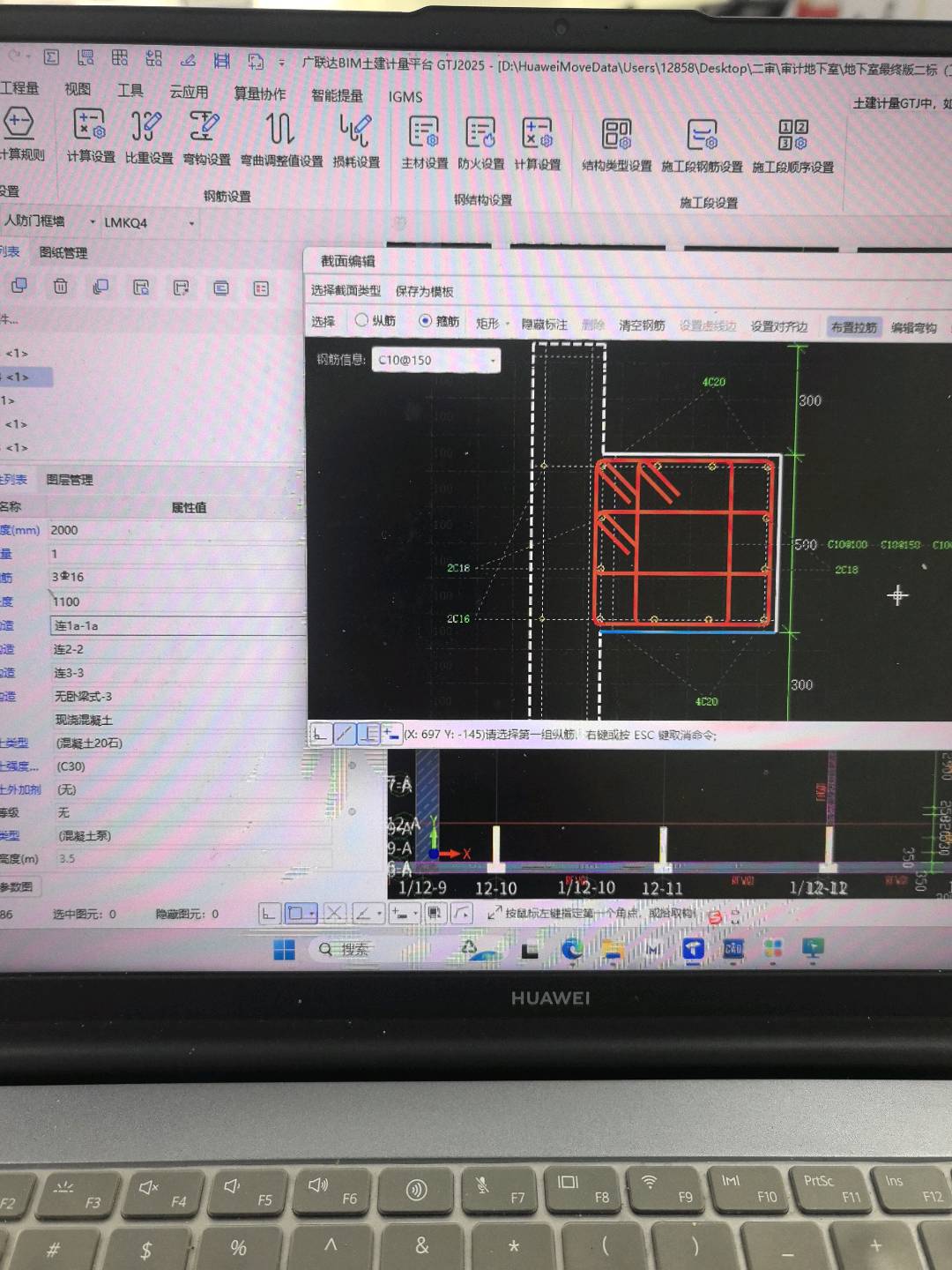This screenshot has height=1270, width=952.
Task: Click the delete (trash) icon in component list
Action: 60,286
